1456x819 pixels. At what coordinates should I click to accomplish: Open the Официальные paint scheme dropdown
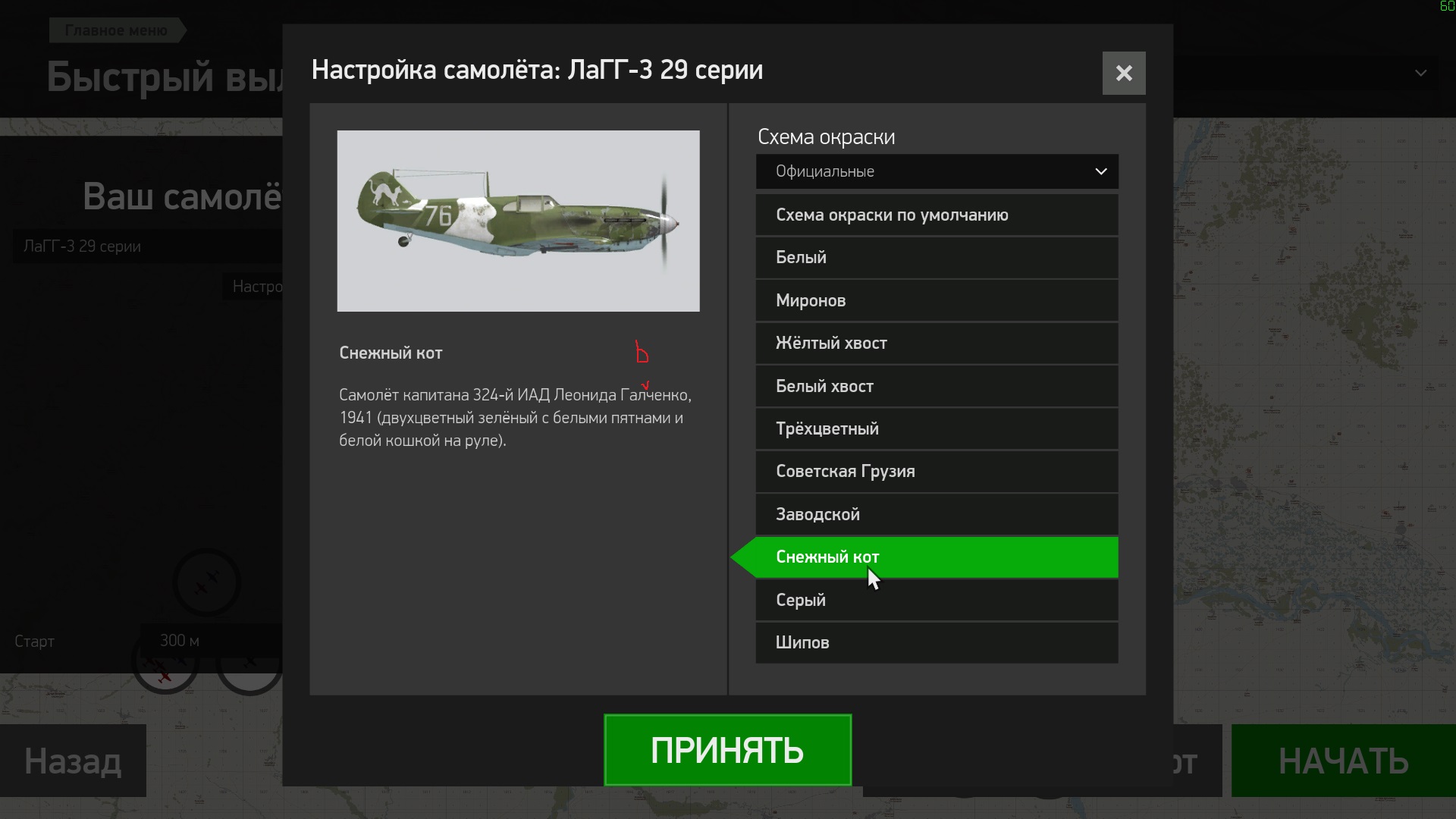[x=937, y=171]
